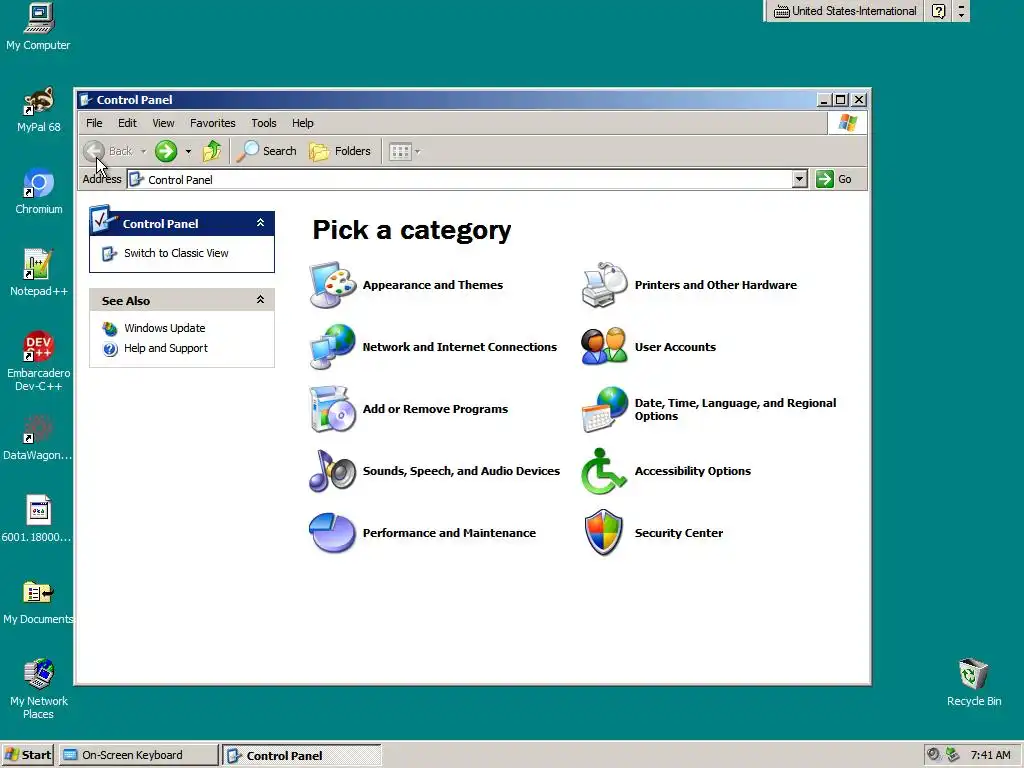This screenshot has height=768, width=1024.
Task: Open the Forward history dropdown arrow
Action: point(188,152)
